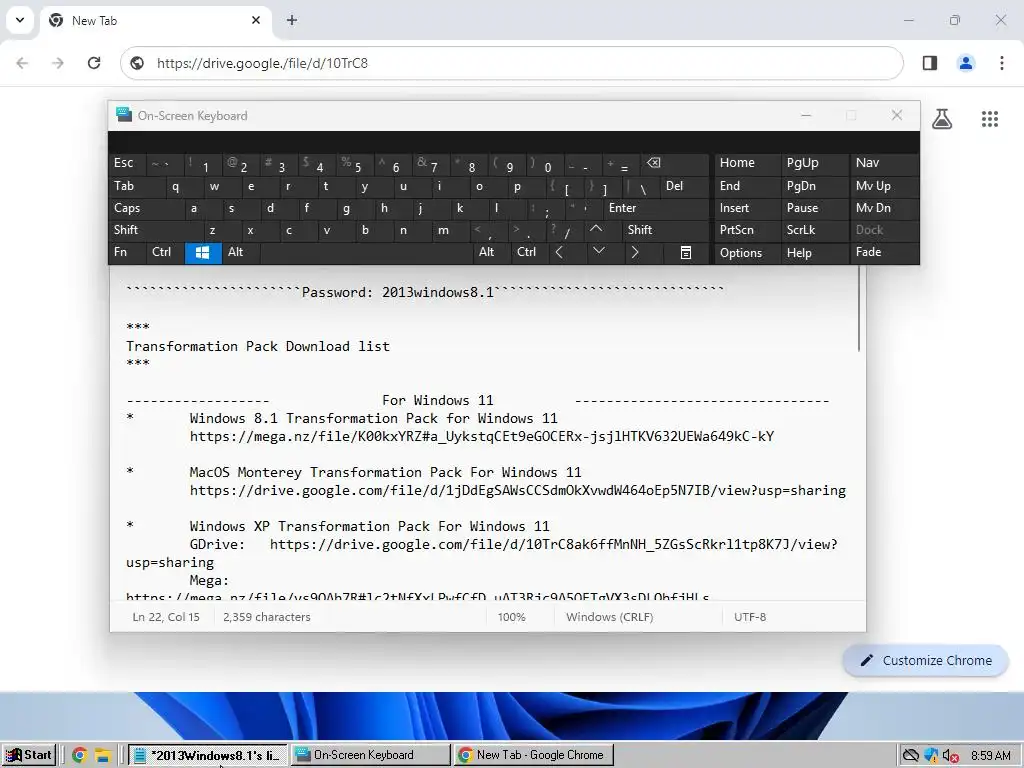Click the space bar key

click(366, 252)
